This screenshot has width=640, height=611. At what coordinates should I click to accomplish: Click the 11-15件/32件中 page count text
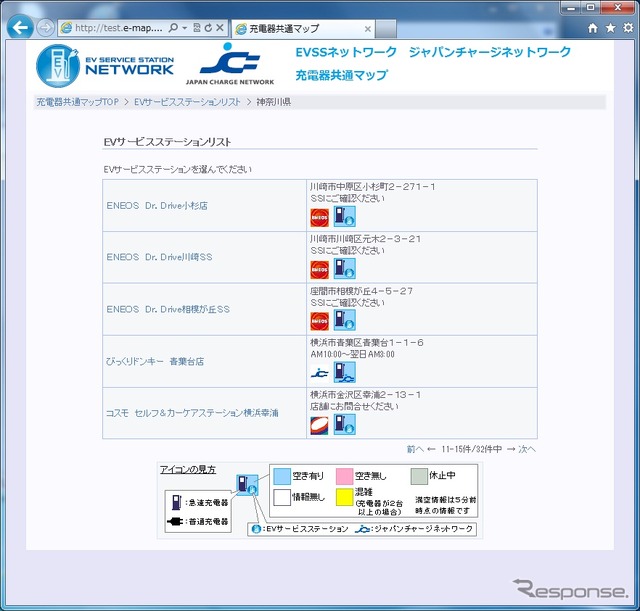click(471, 449)
